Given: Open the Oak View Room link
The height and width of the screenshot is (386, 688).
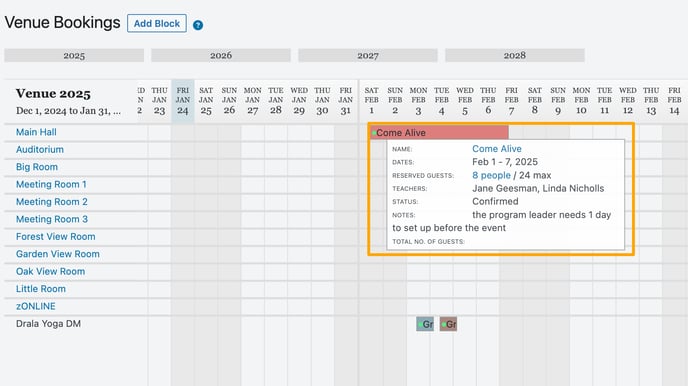Looking at the screenshot, I should (x=50, y=272).
